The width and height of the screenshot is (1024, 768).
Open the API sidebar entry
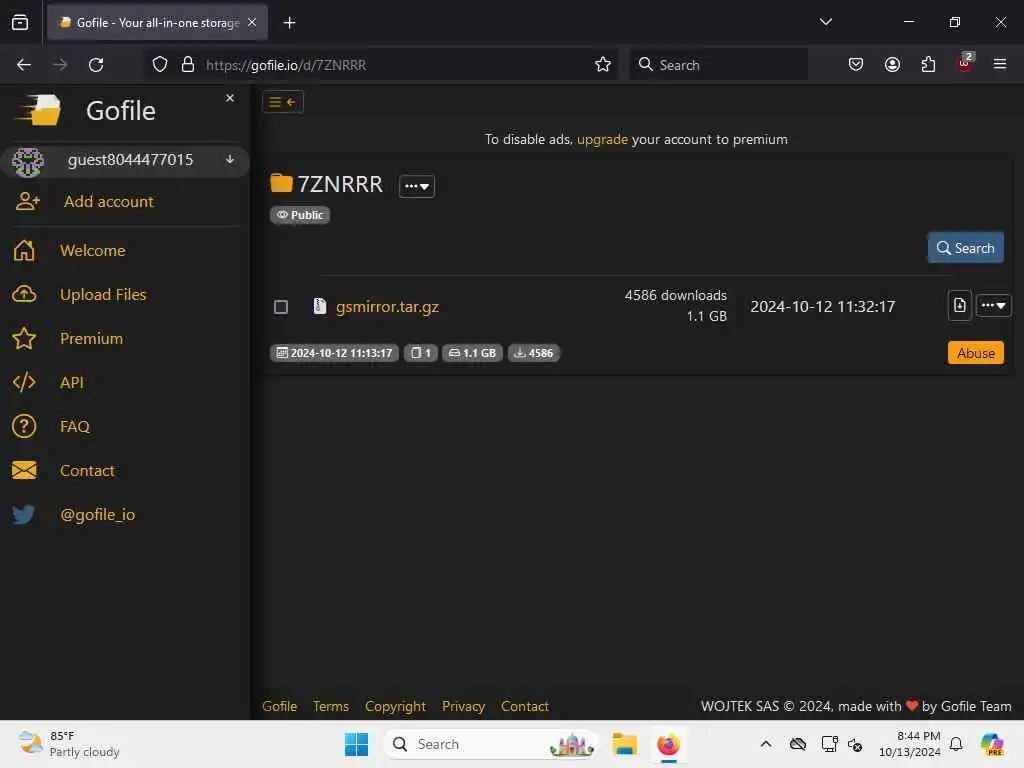tap(72, 382)
